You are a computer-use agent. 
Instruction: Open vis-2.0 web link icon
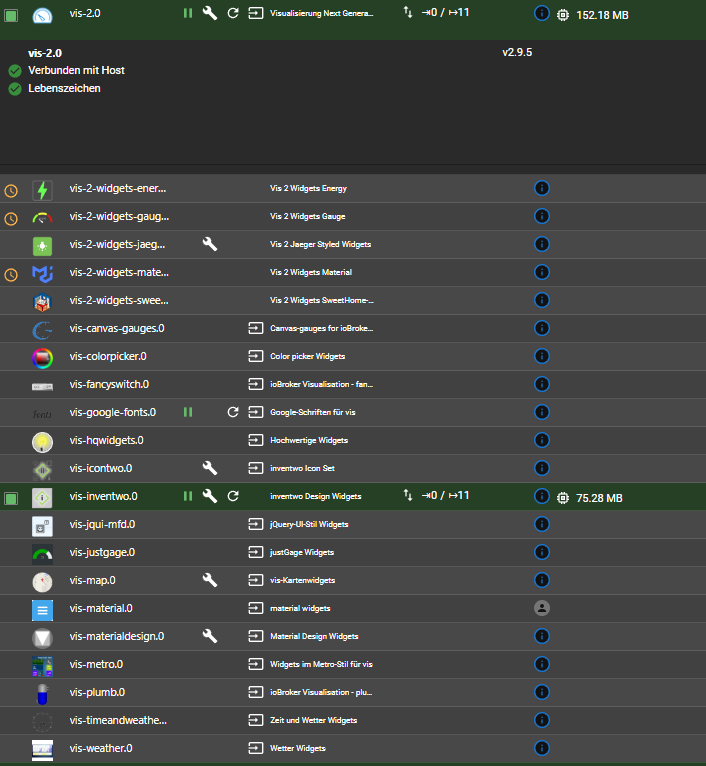(256, 13)
